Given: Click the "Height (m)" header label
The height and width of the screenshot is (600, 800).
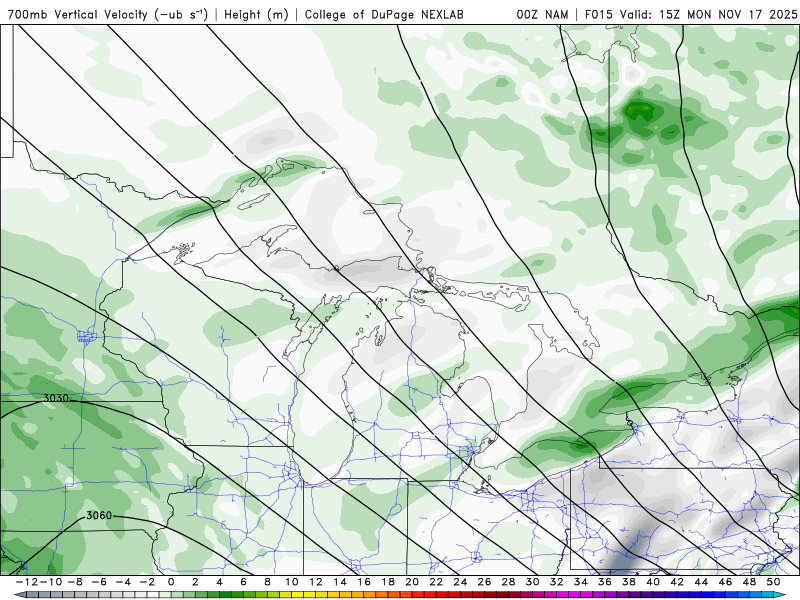Looking at the screenshot, I should (256, 14).
